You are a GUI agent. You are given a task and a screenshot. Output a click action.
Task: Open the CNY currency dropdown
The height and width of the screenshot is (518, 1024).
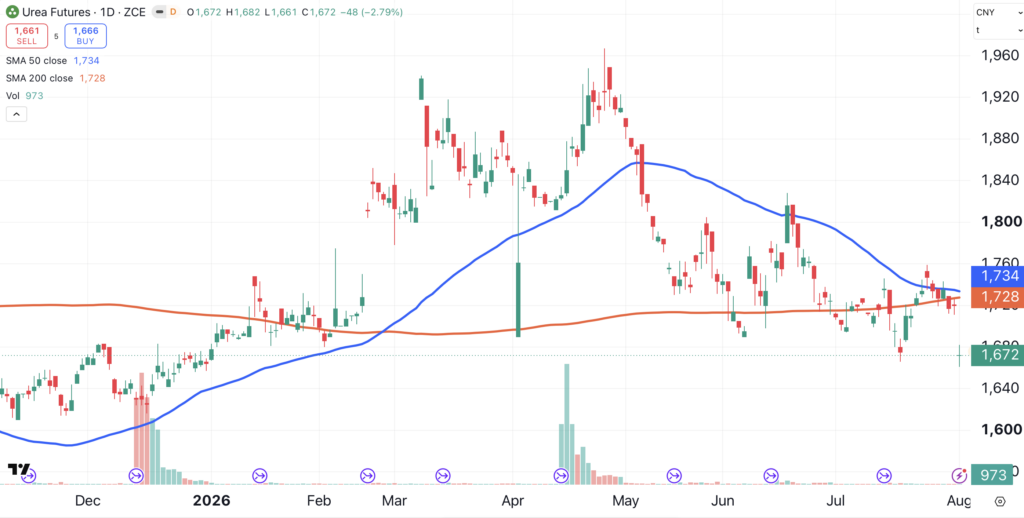coord(997,12)
